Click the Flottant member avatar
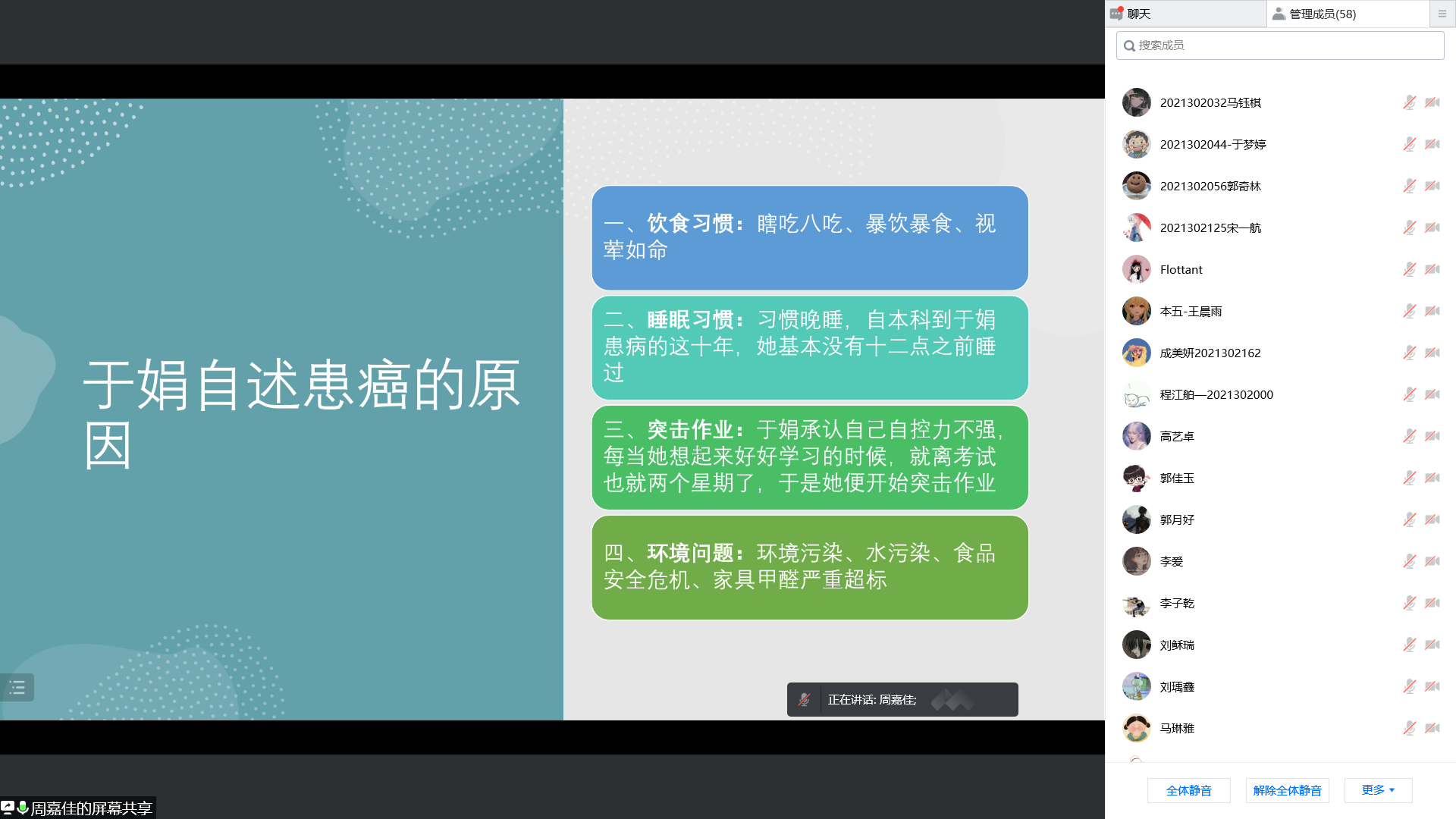 (x=1136, y=269)
